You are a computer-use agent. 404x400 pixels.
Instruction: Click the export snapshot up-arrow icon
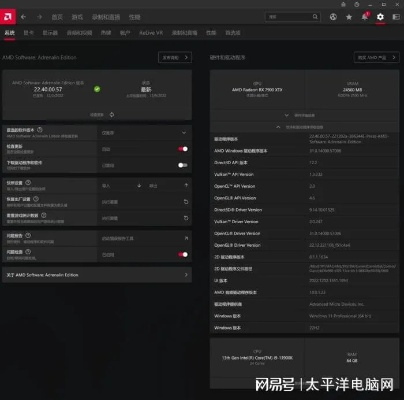[186, 185]
